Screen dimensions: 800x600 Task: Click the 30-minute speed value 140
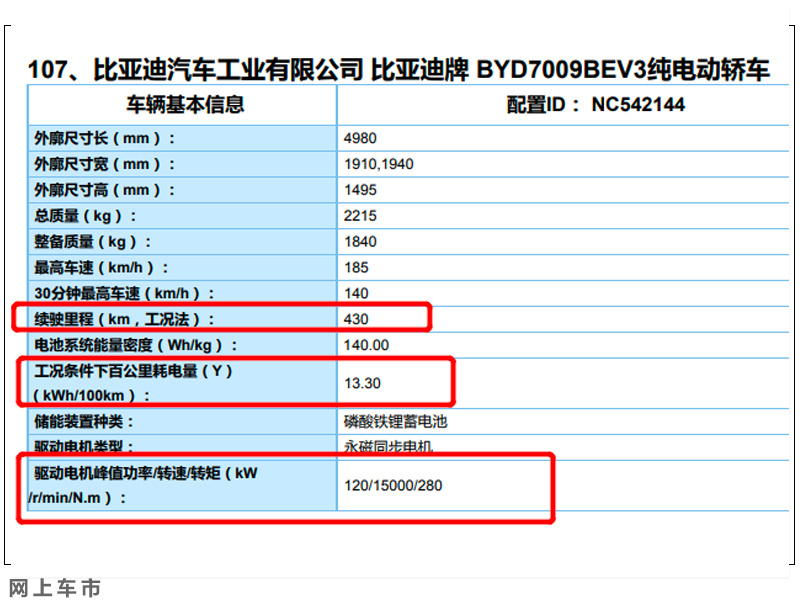[356, 293]
